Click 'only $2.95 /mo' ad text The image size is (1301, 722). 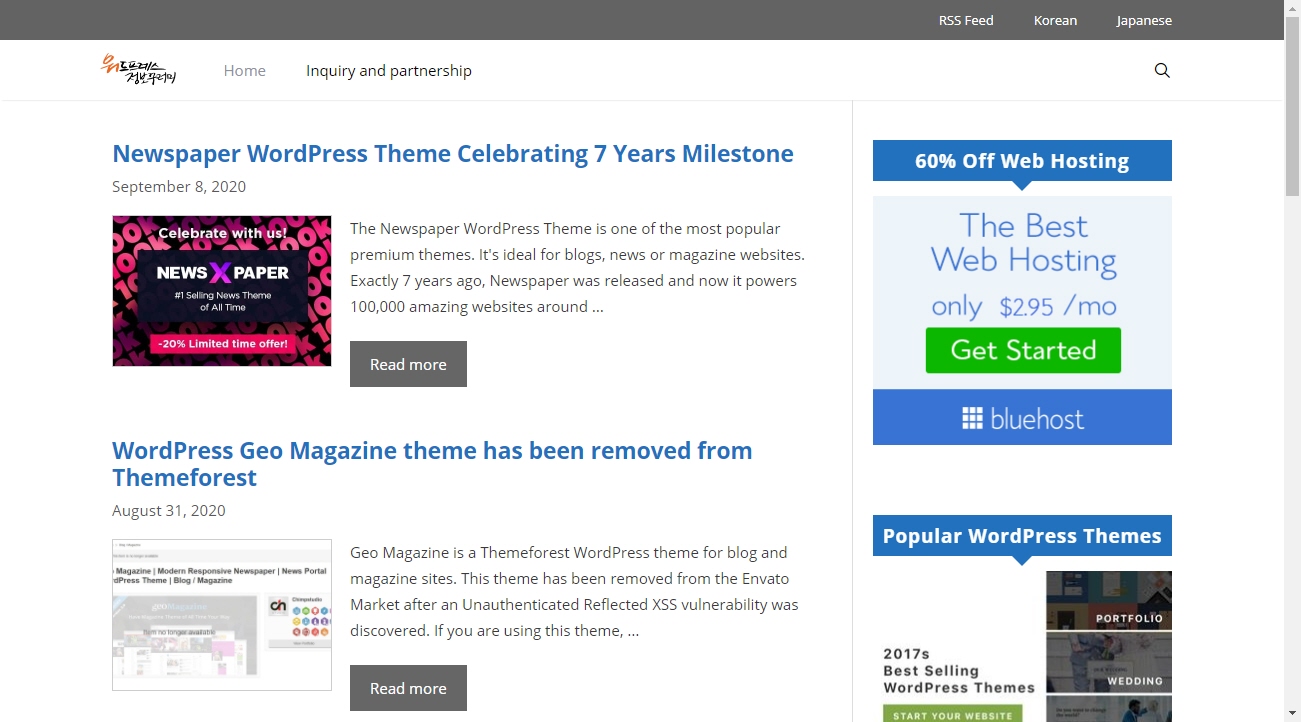tap(1024, 306)
